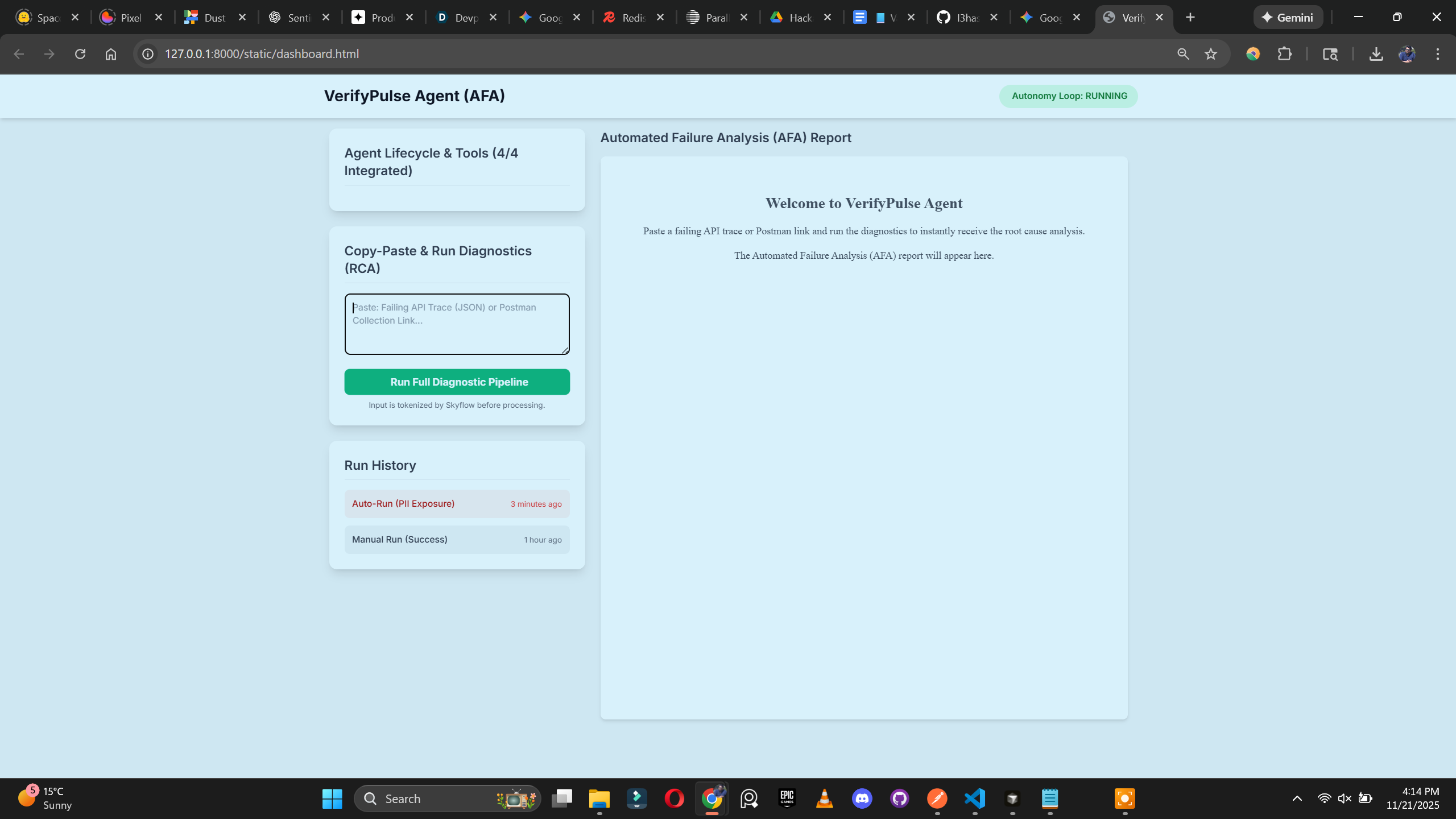Open a new browser tab

(1190, 18)
